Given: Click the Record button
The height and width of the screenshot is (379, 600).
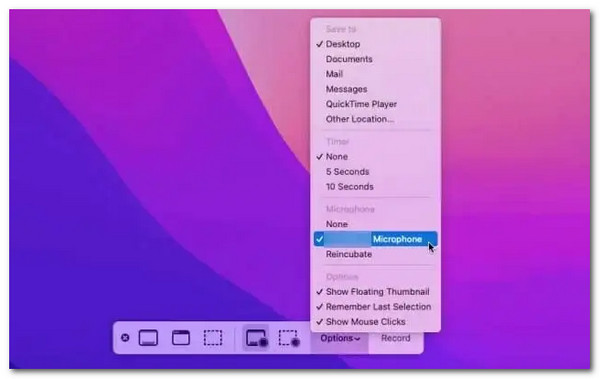Looking at the screenshot, I should coord(396,338).
